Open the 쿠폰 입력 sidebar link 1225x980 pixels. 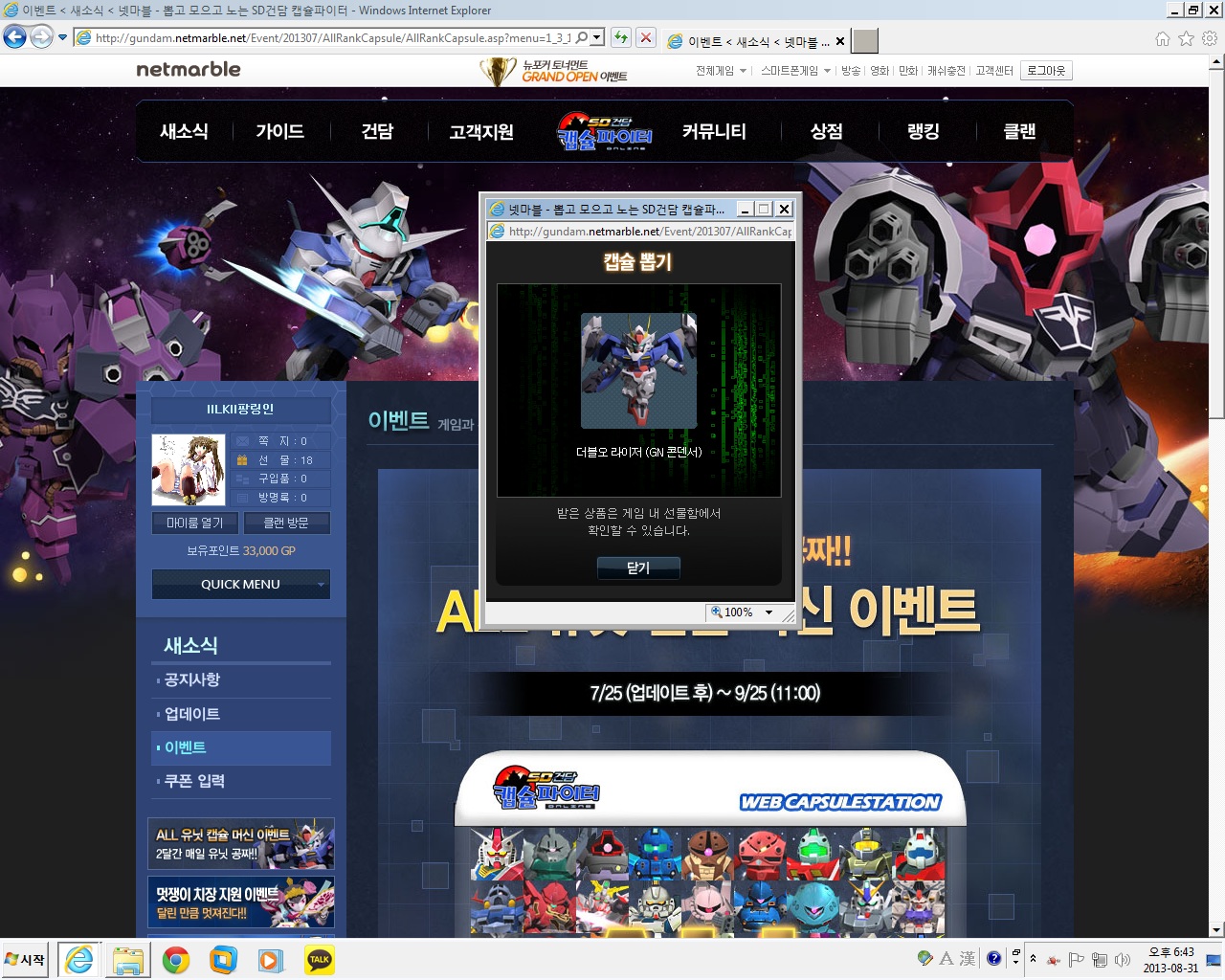194,781
